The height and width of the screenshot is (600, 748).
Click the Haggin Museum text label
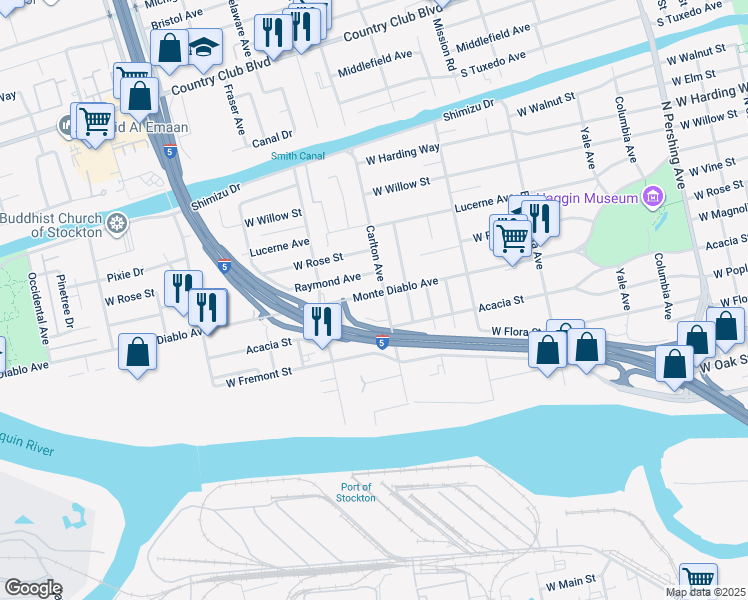click(588, 198)
